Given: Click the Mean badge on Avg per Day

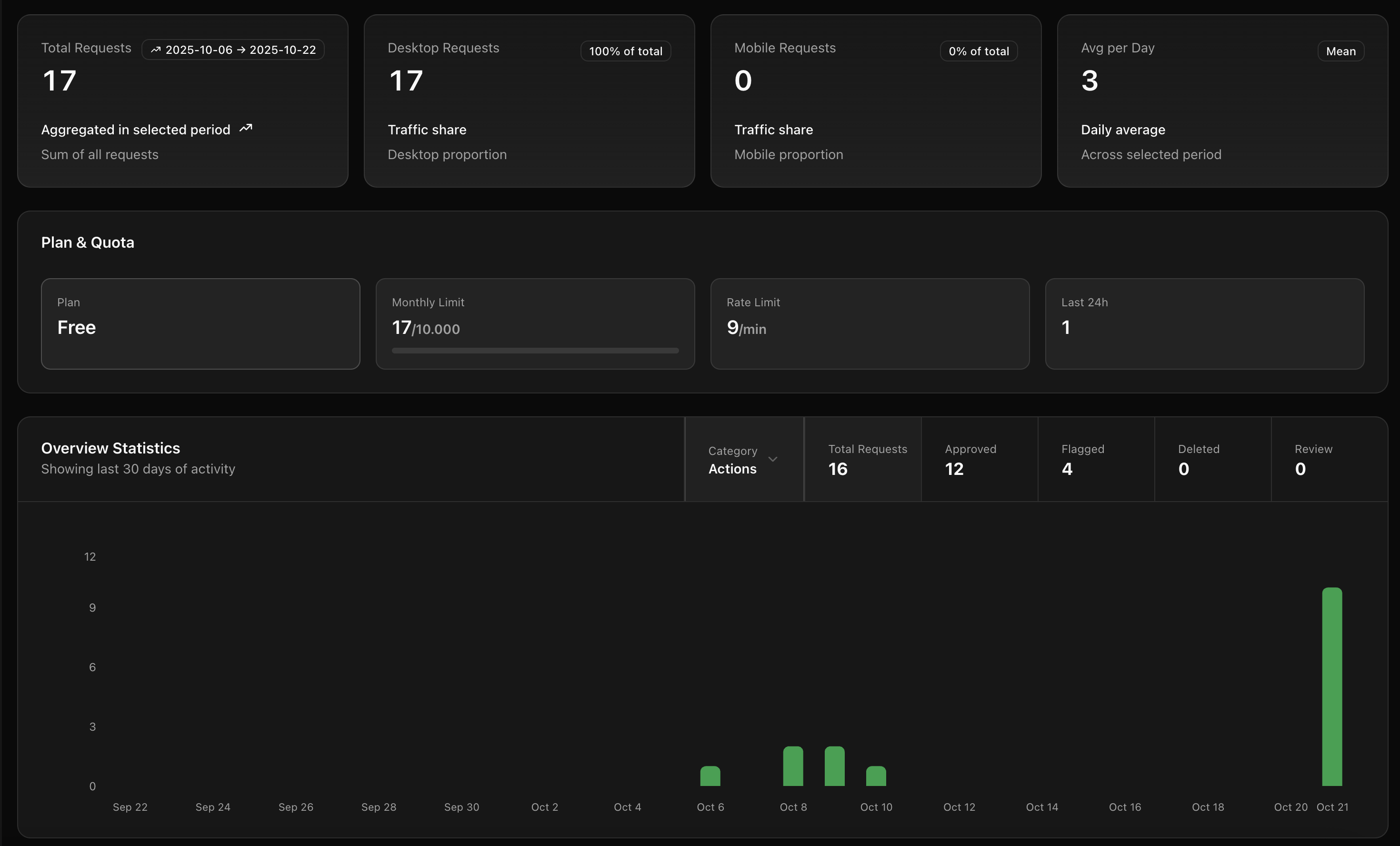Looking at the screenshot, I should coord(1340,51).
